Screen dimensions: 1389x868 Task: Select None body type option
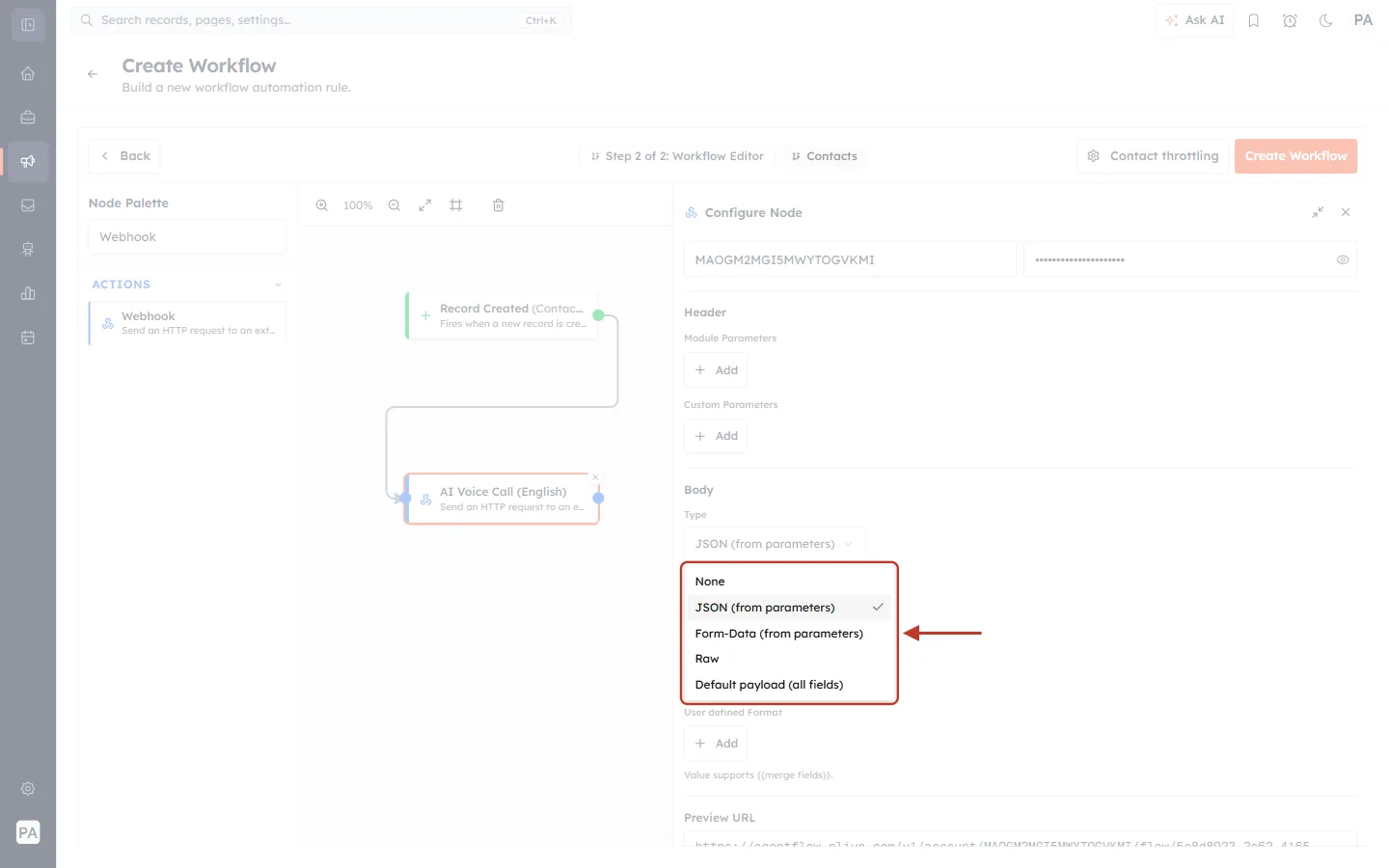click(789, 582)
